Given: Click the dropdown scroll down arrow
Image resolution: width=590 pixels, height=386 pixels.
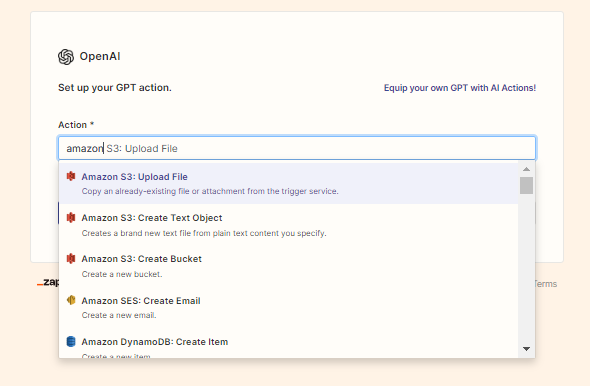Looking at the screenshot, I should click(x=526, y=349).
